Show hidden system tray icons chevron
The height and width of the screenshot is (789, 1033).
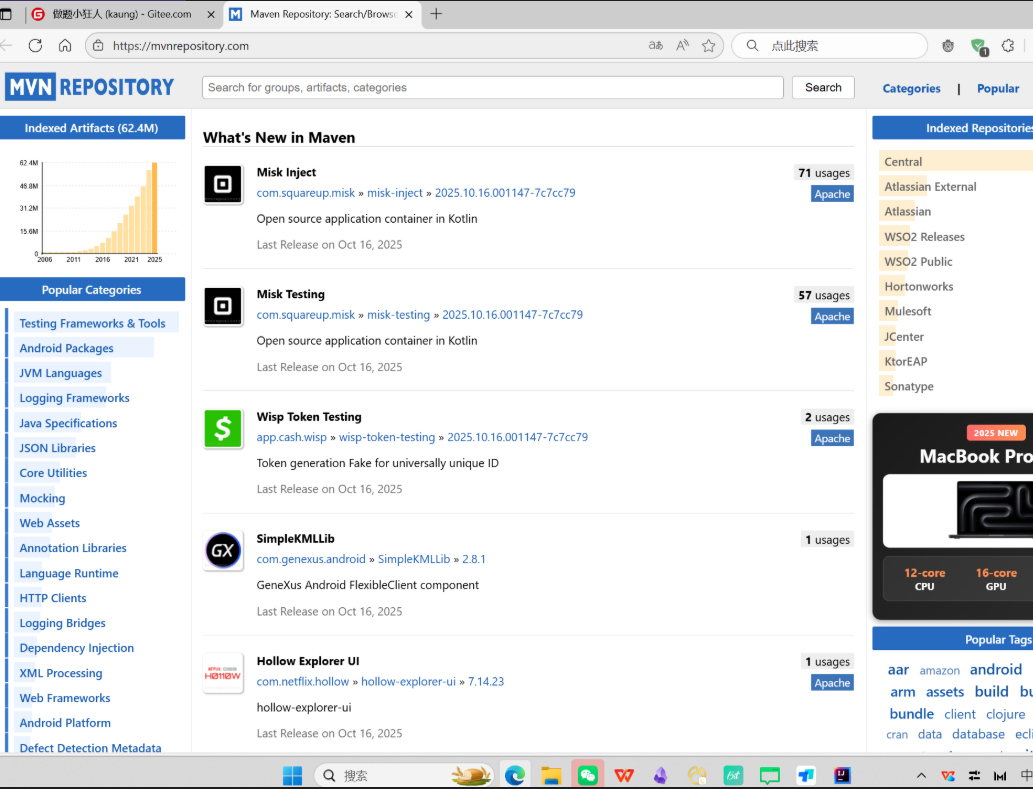tap(921, 776)
